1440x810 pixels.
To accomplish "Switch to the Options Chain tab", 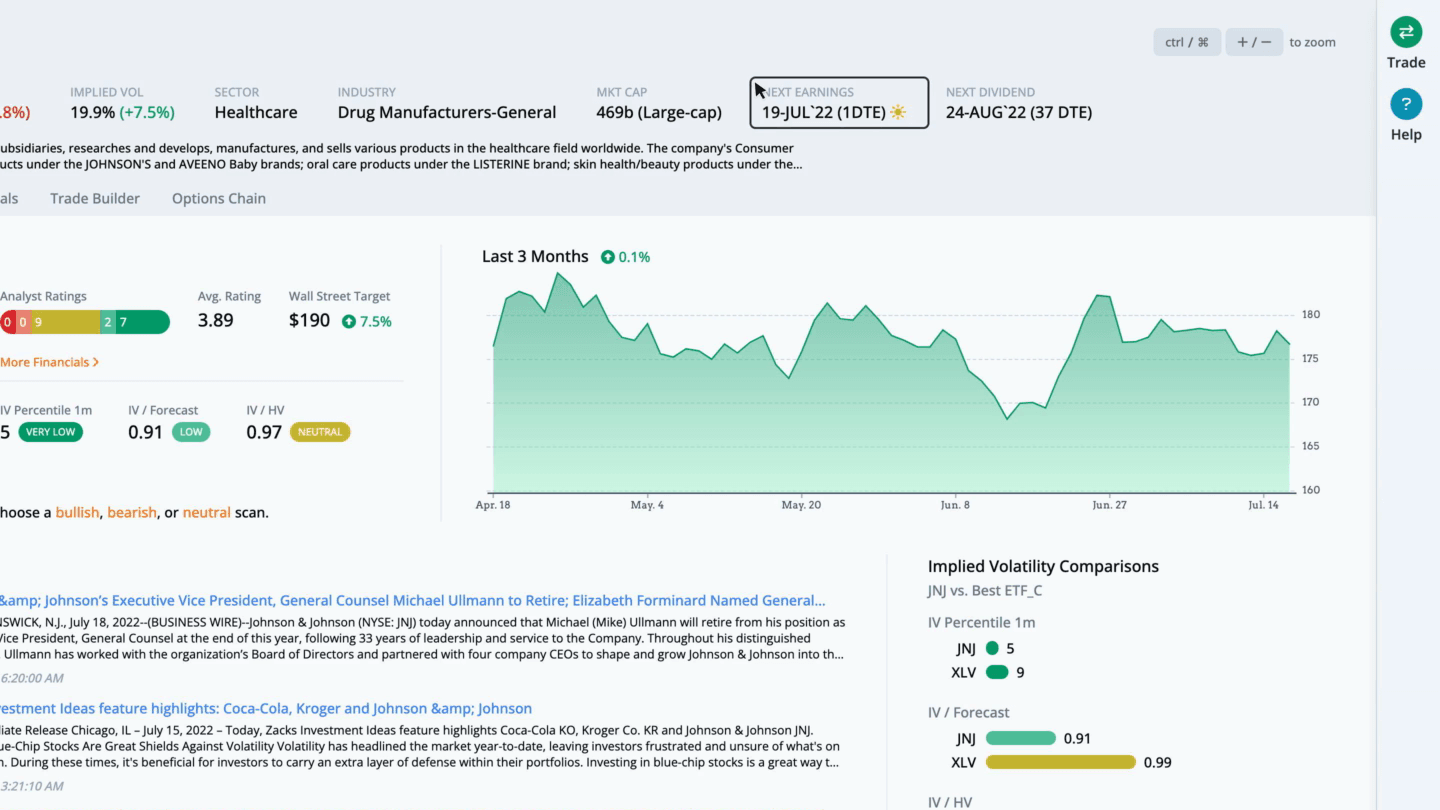I will [x=219, y=198].
